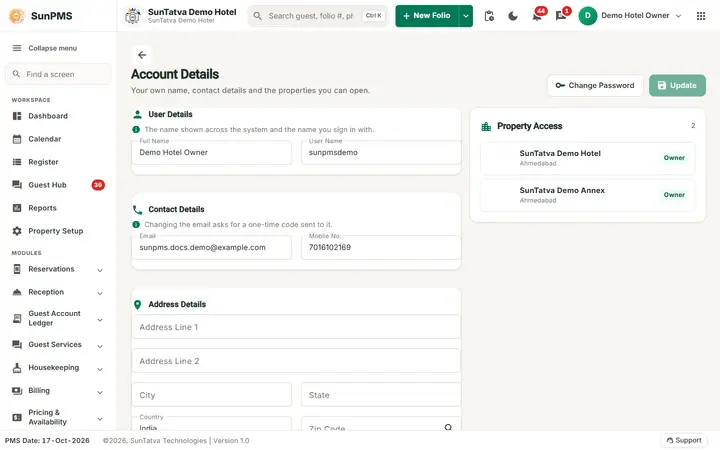
Task: Click the Guest Account Ledger icon
Action: pos(17,318)
